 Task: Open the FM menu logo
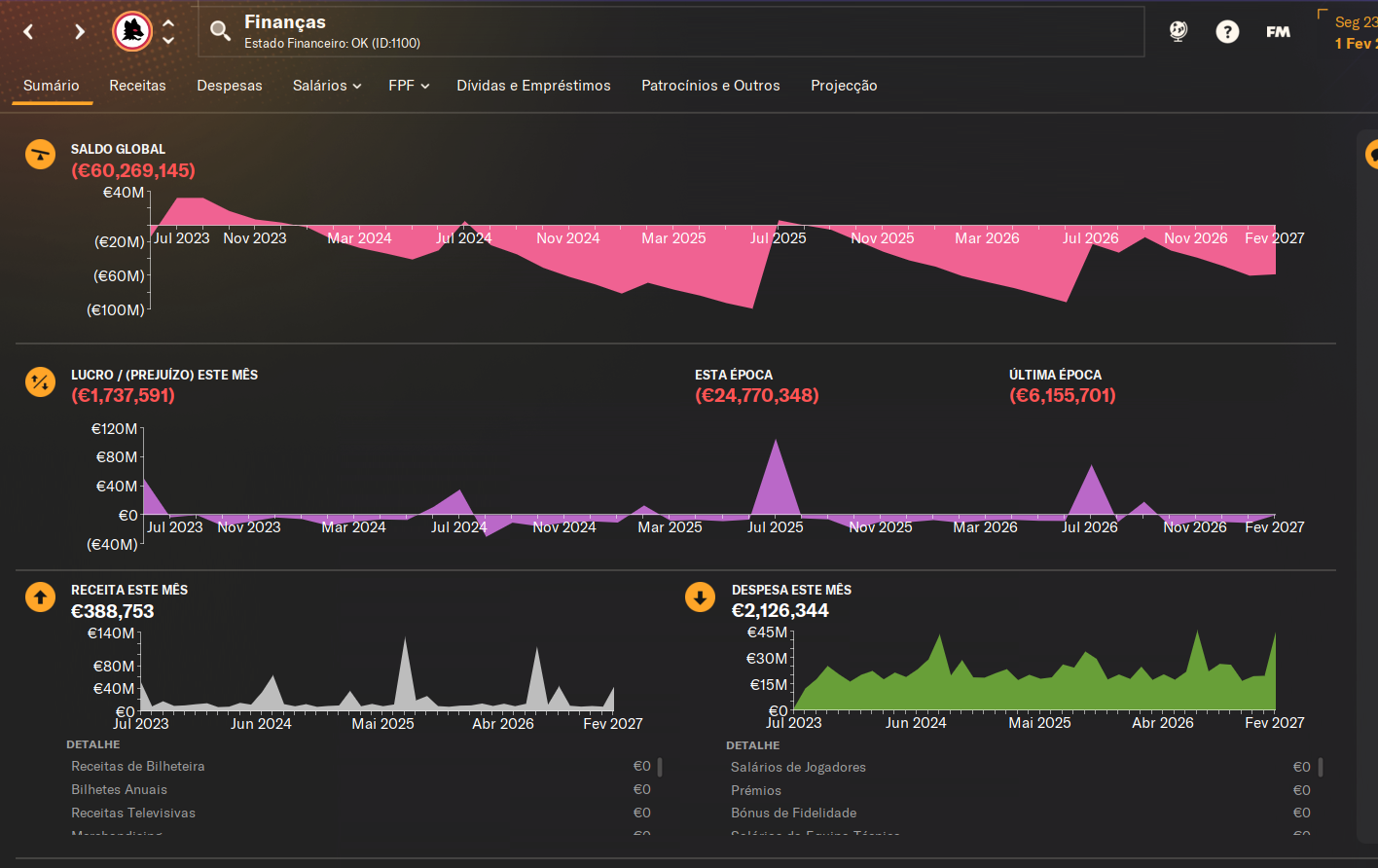coord(1278,32)
